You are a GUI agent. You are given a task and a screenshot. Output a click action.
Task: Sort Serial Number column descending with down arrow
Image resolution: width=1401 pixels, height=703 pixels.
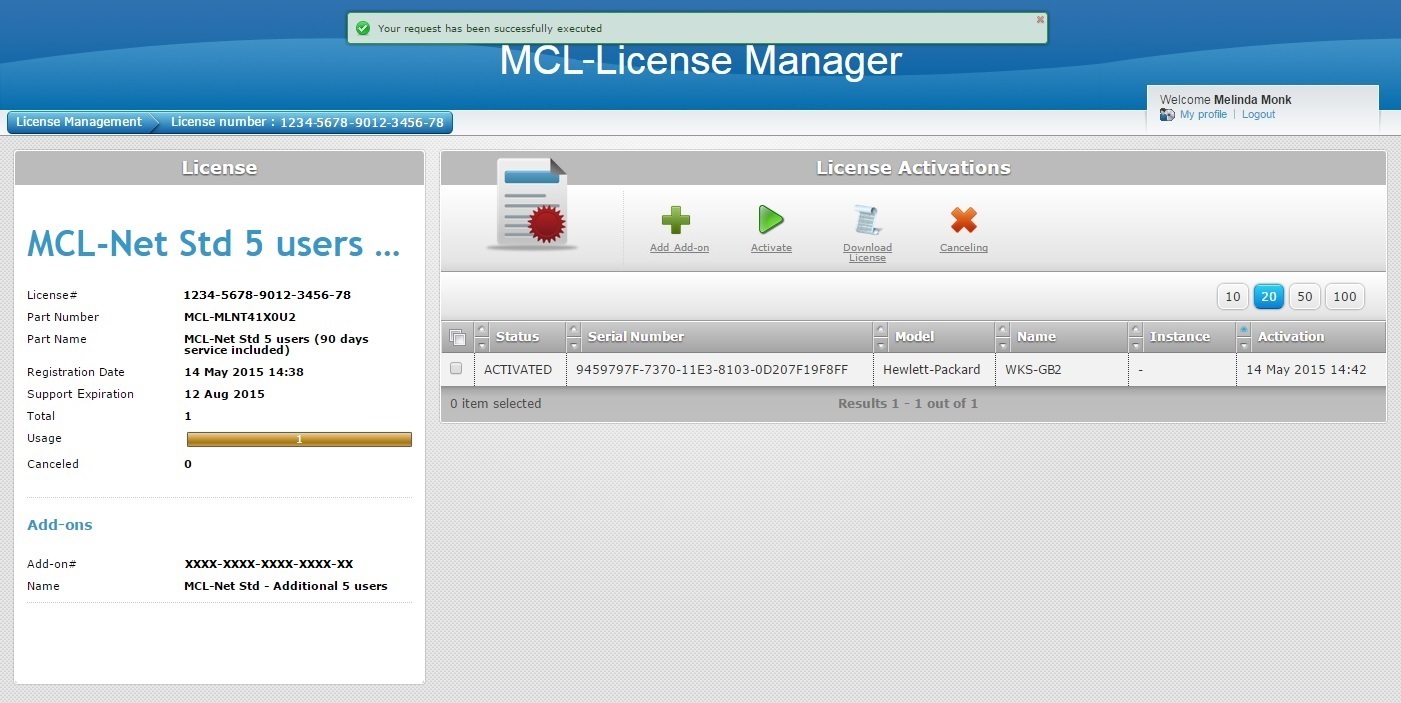pyautogui.click(x=573, y=345)
